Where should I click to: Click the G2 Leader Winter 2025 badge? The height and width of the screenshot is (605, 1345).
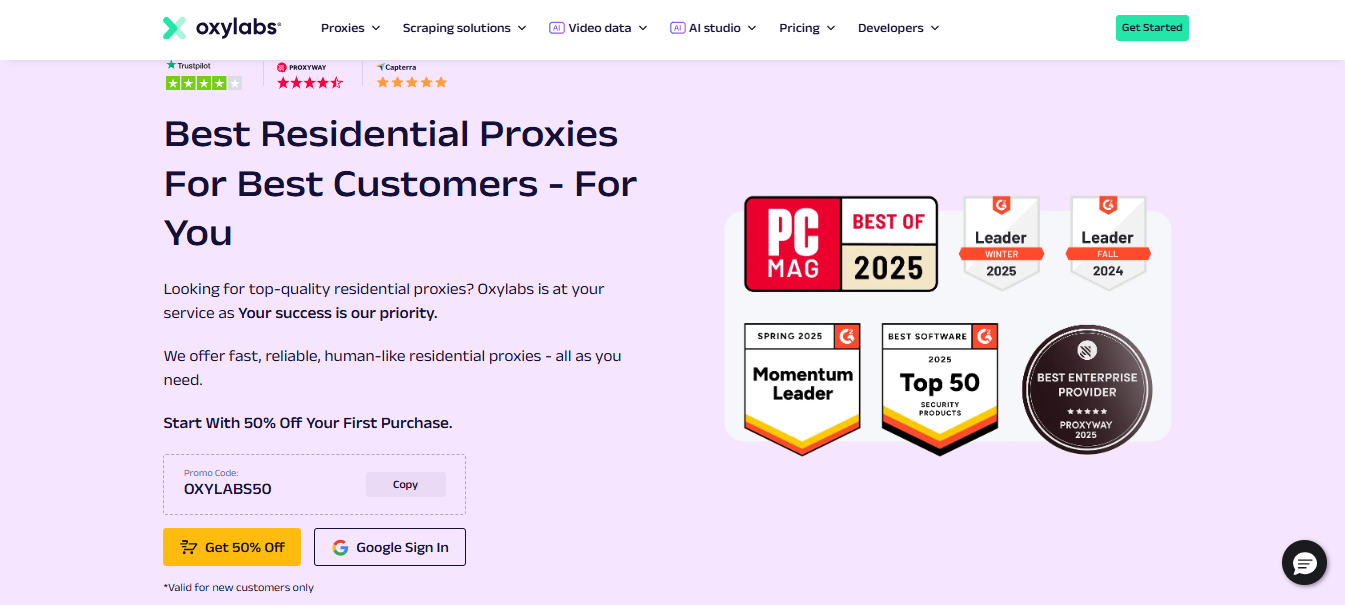click(1001, 243)
